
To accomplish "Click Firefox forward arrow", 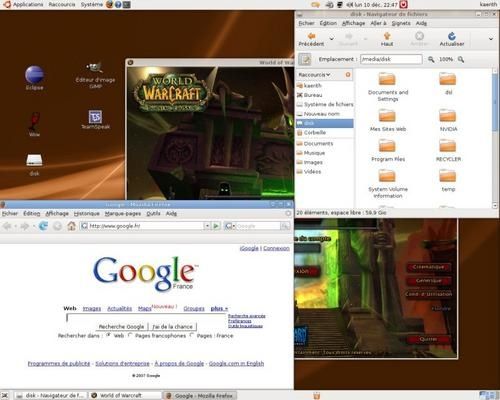I will click(x=24, y=226).
